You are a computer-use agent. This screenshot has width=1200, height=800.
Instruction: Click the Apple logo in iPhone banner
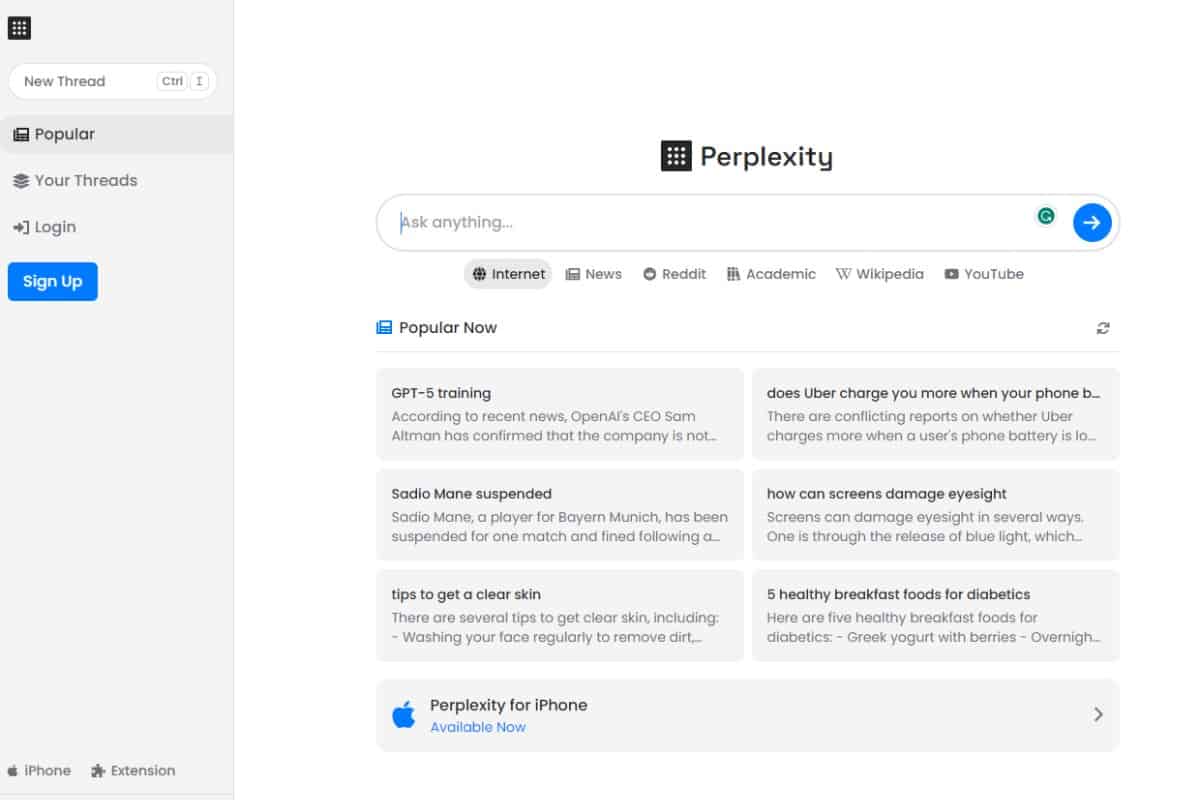[404, 715]
